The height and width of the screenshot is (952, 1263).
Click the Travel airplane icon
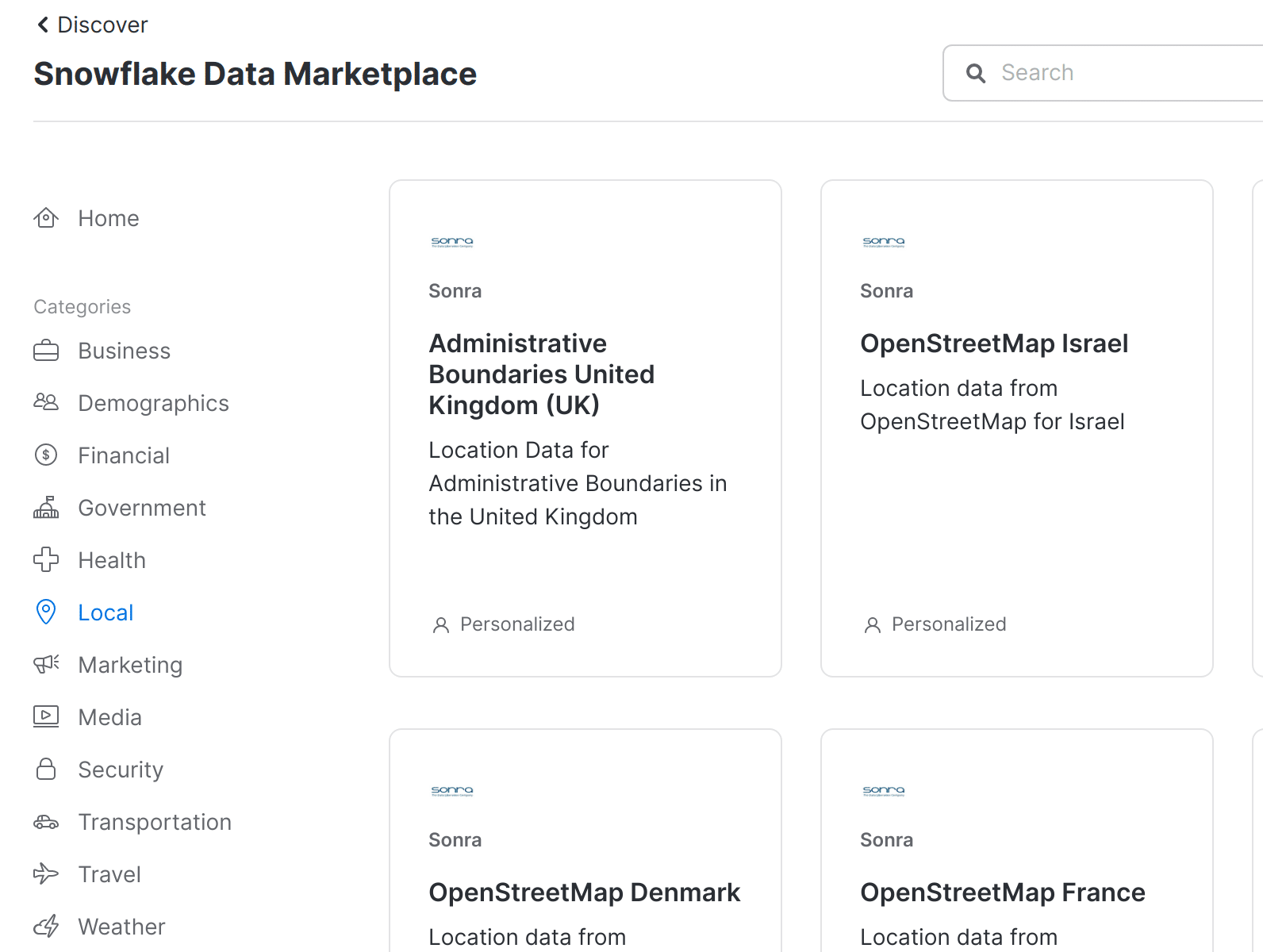coord(46,874)
